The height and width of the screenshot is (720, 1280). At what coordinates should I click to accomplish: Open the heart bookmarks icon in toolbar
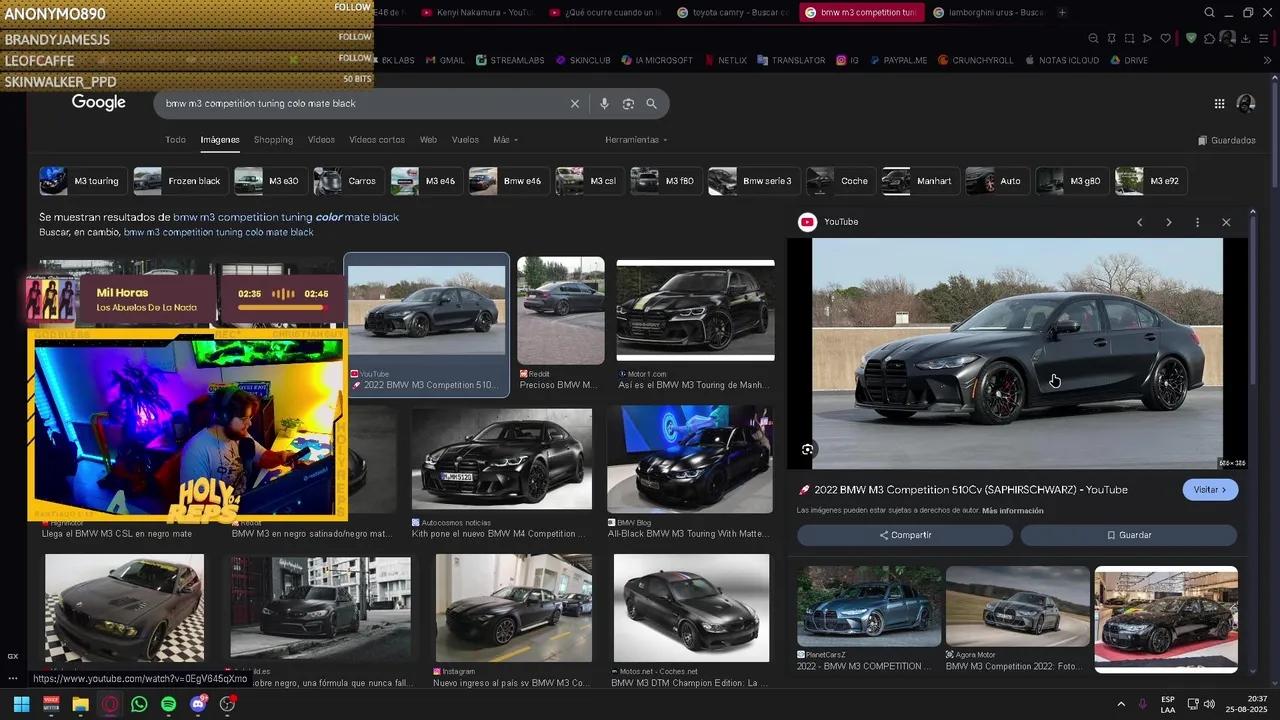1165,38
